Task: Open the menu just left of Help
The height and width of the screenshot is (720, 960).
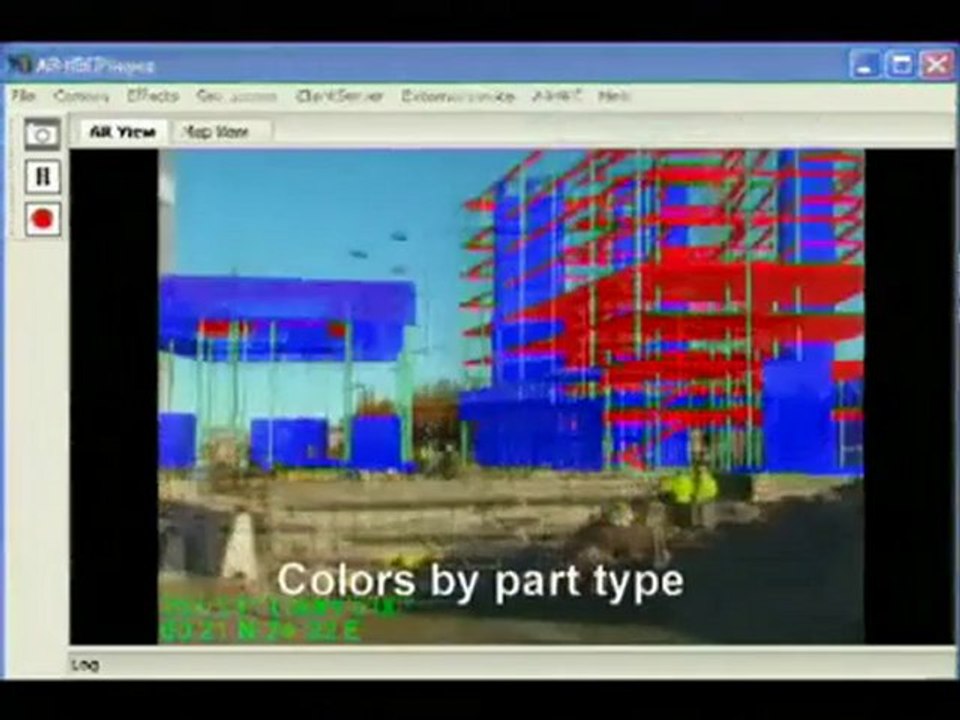Action: [x=556, y=96]
